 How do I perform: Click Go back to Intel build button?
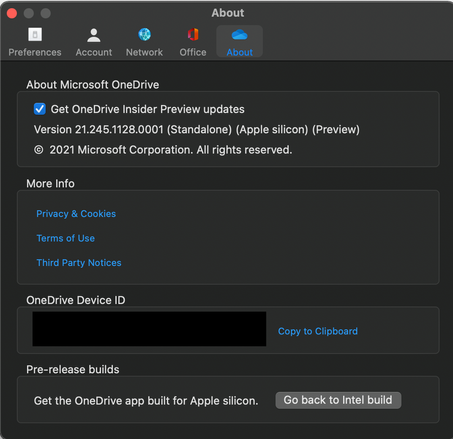pyautogui.click(x=338, y=400)
